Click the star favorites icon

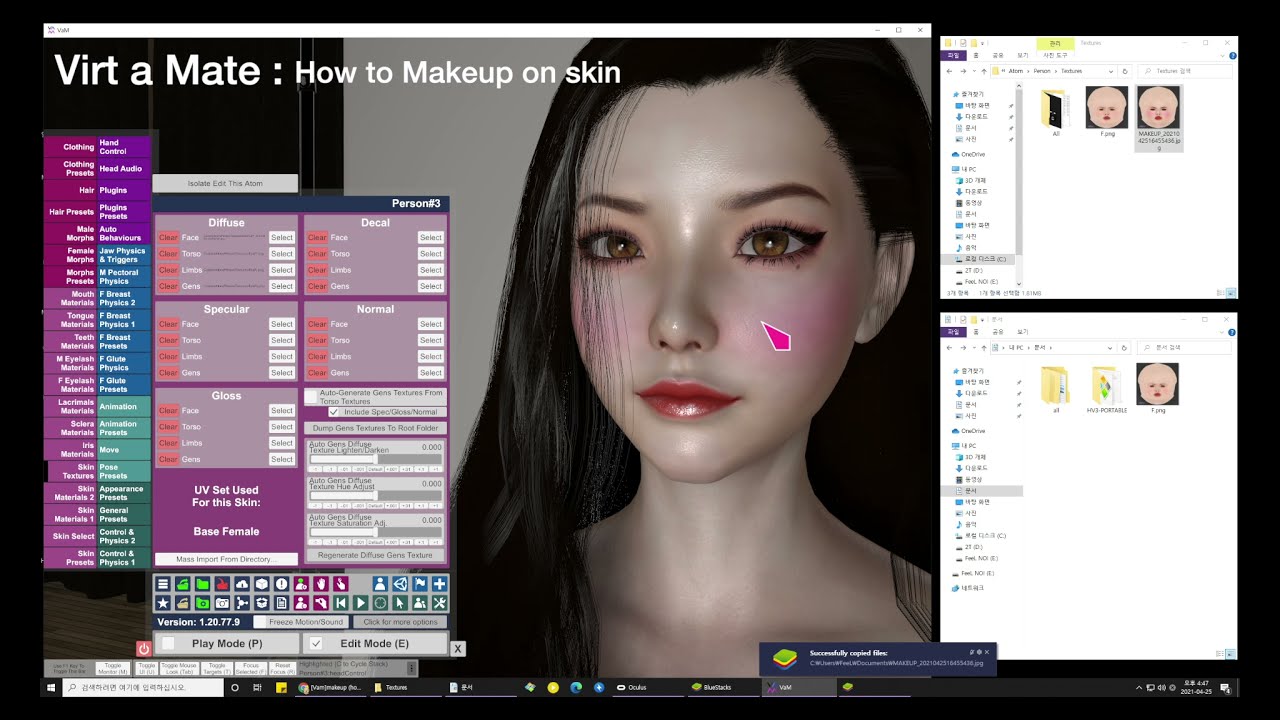(163, 603)
